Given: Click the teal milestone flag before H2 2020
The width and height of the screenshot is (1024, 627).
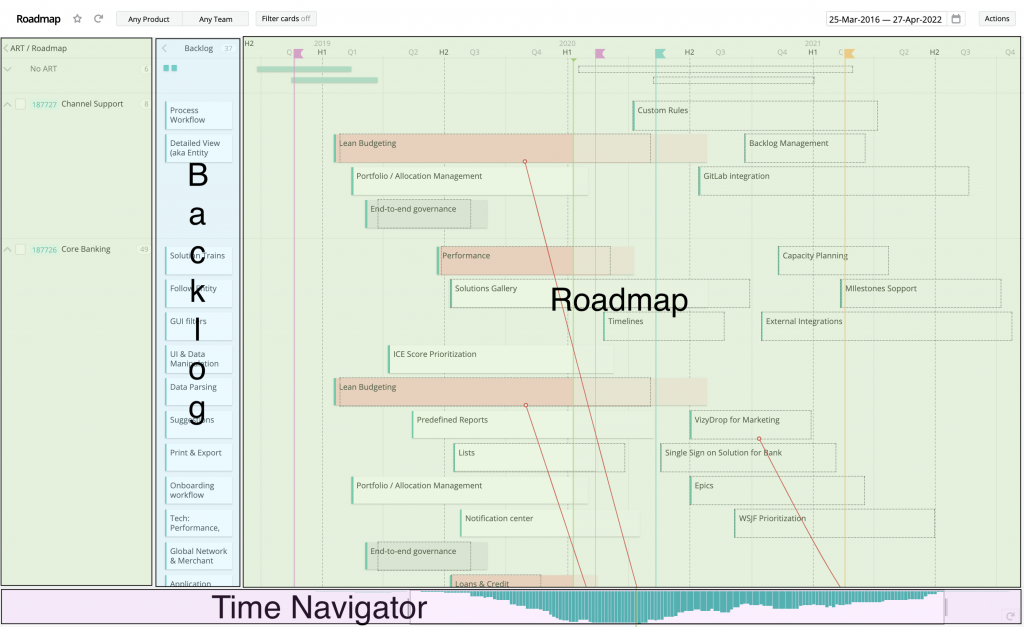Looking at the screenshot, I should pyautogui.click(x=660, y=54).
